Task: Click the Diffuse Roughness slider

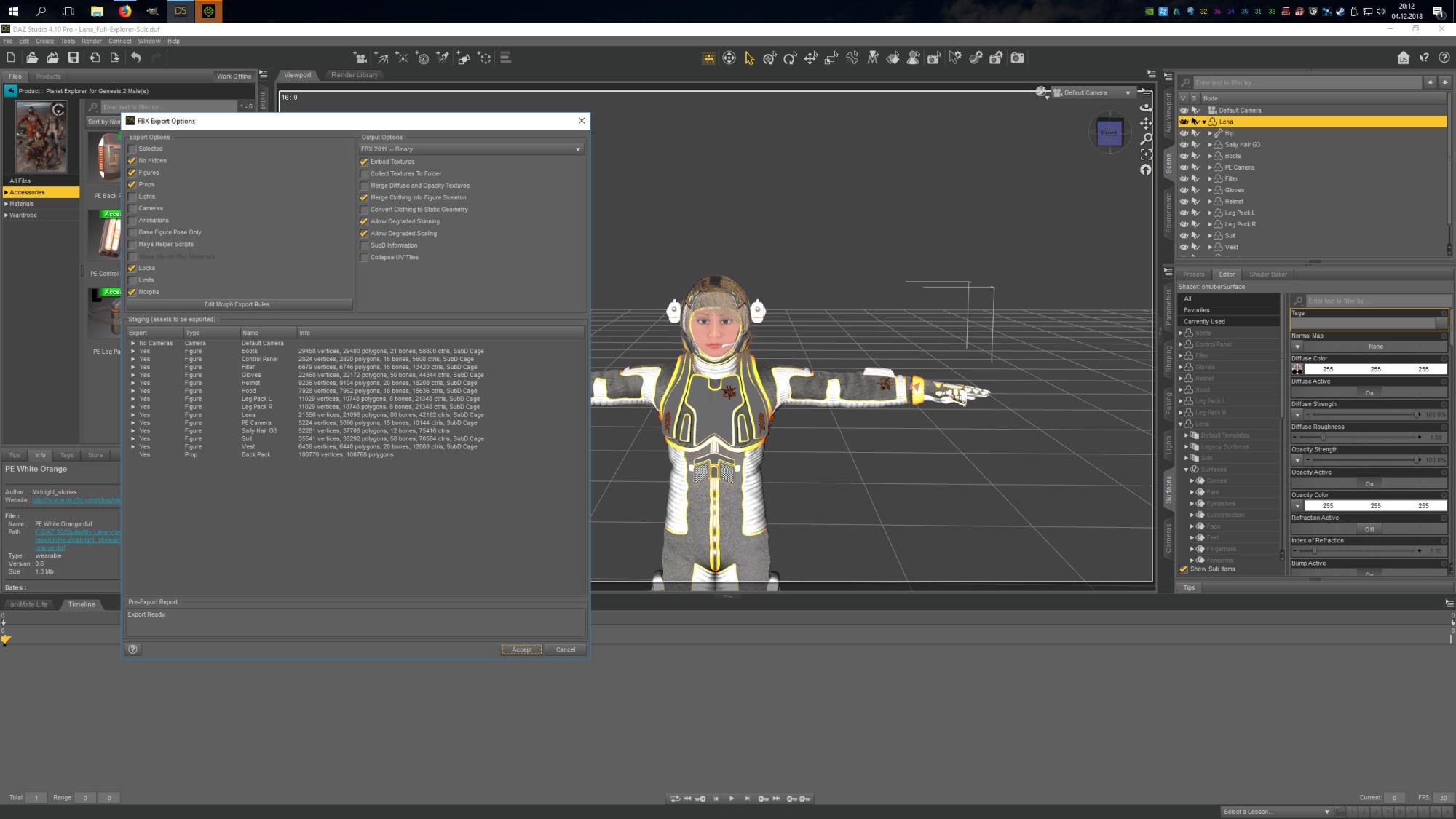Action: [1358, 438]
